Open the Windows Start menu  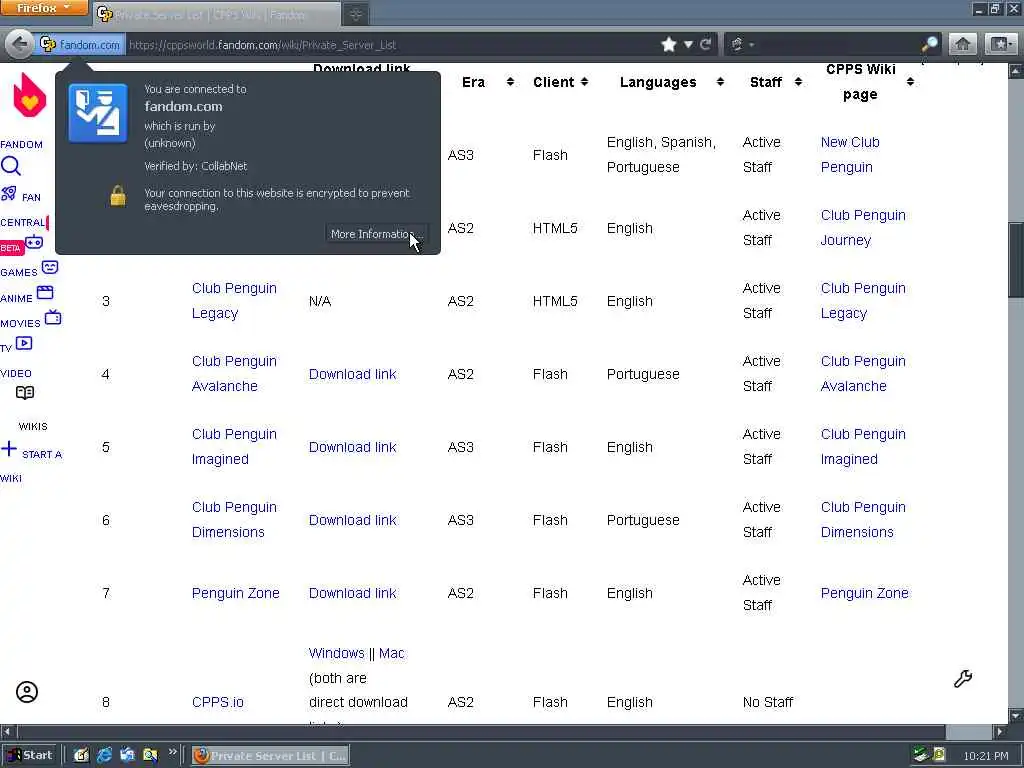(x=30, y=756)
